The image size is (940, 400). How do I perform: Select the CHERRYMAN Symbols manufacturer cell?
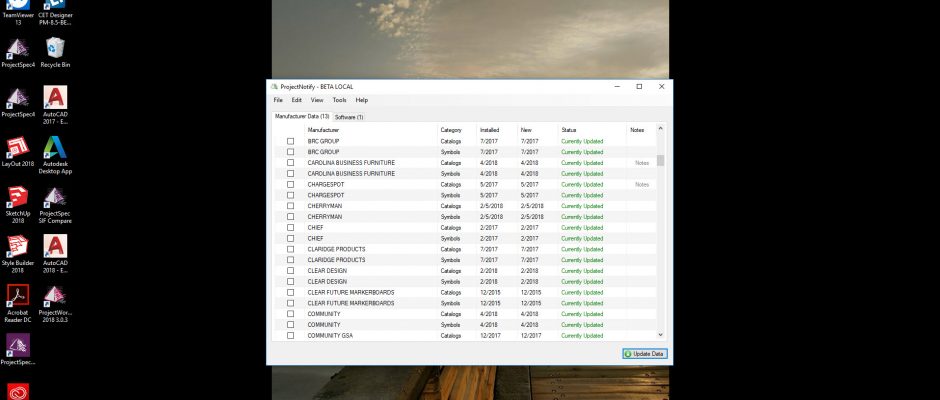click(325, 217)
